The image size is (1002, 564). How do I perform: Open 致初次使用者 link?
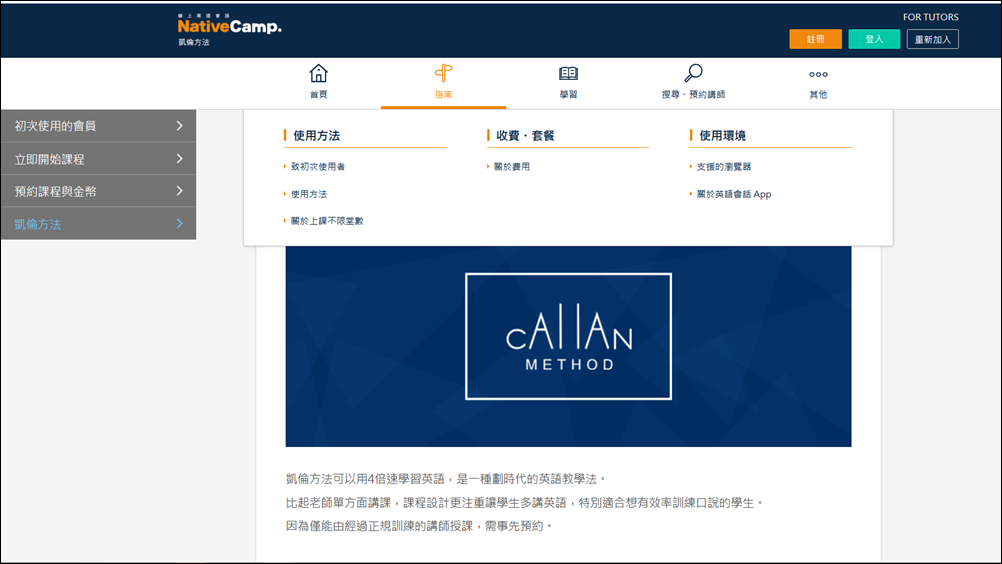[x=318, y=167]
